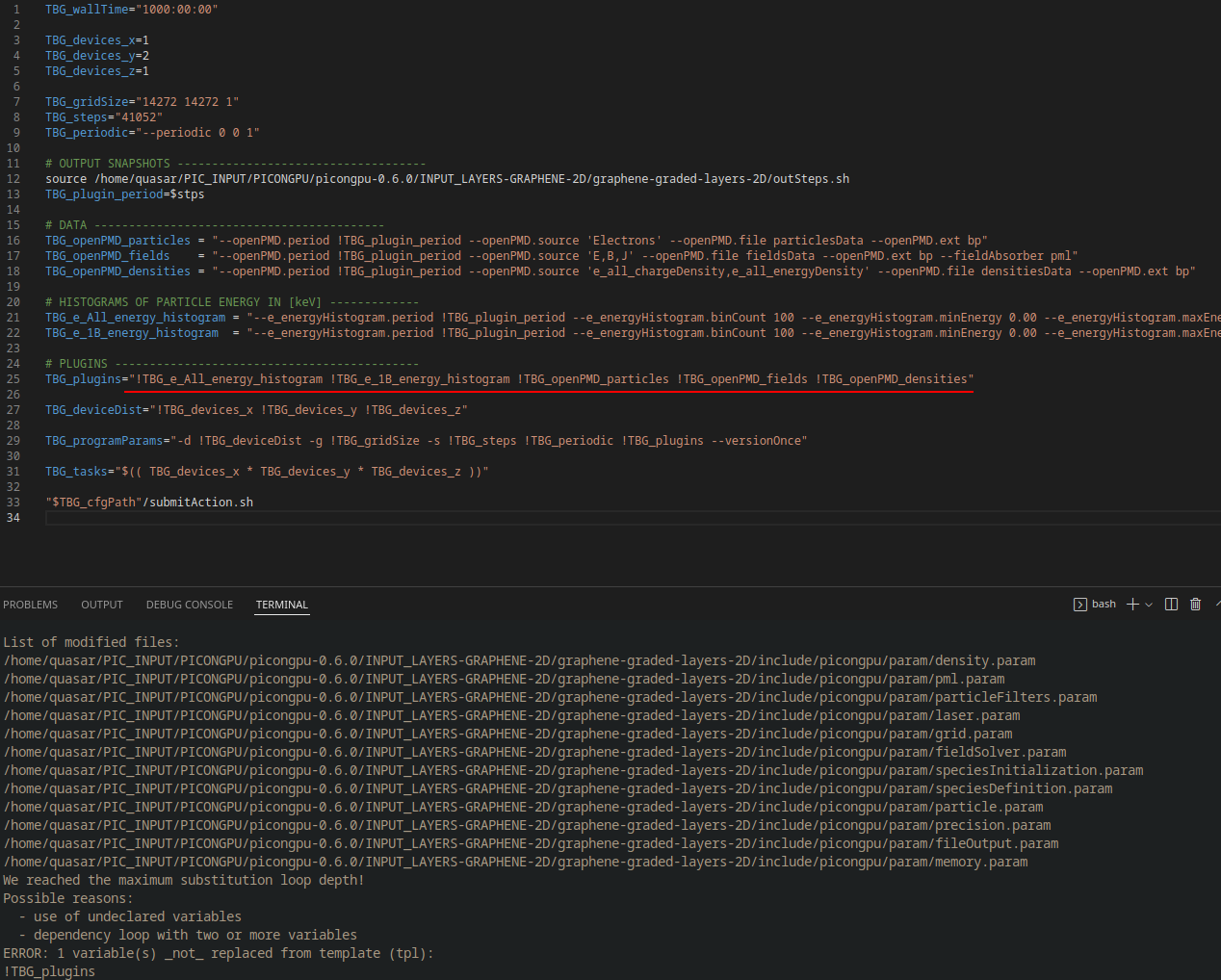Click line number 25 in the gutter

coord(13,378)
